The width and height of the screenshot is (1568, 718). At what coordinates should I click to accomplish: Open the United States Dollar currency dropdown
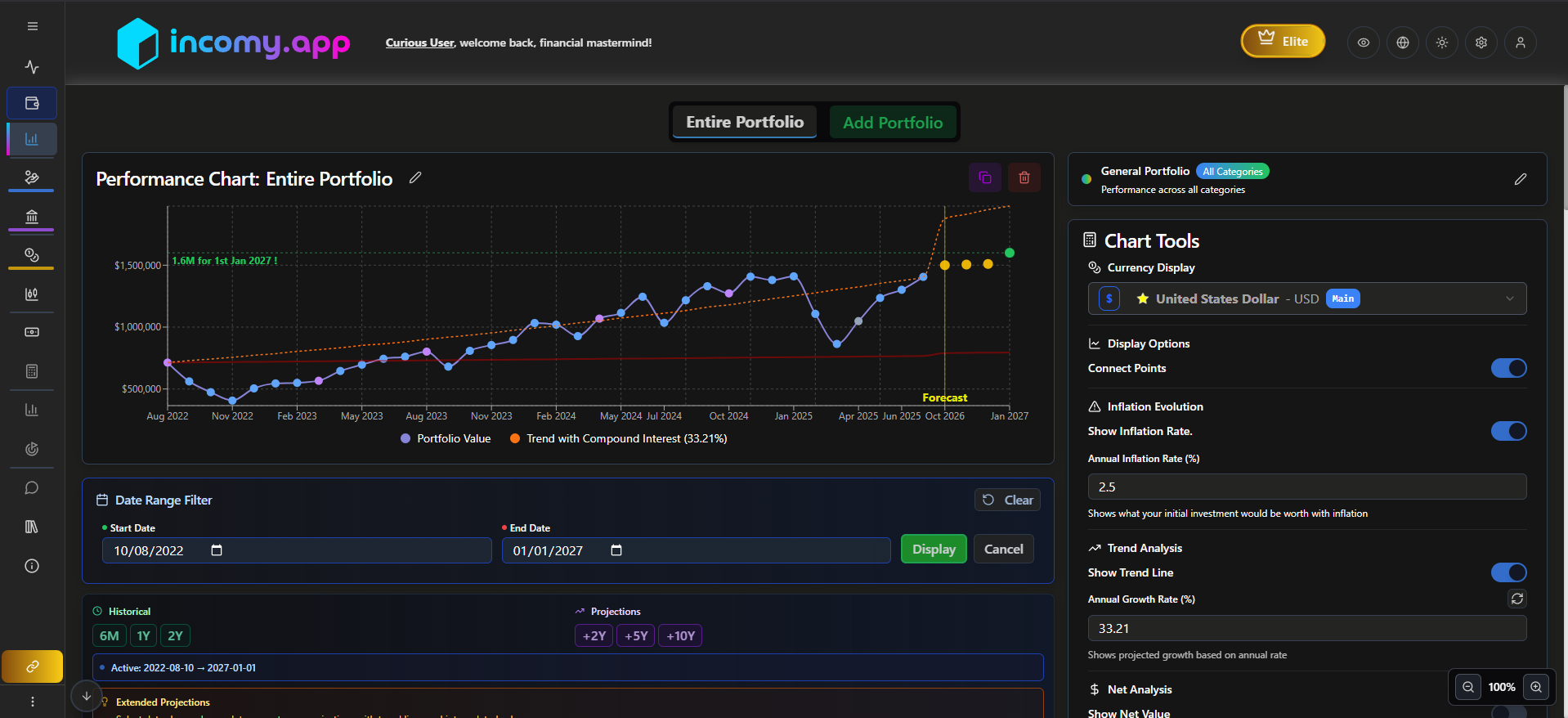click(1307, 298)
